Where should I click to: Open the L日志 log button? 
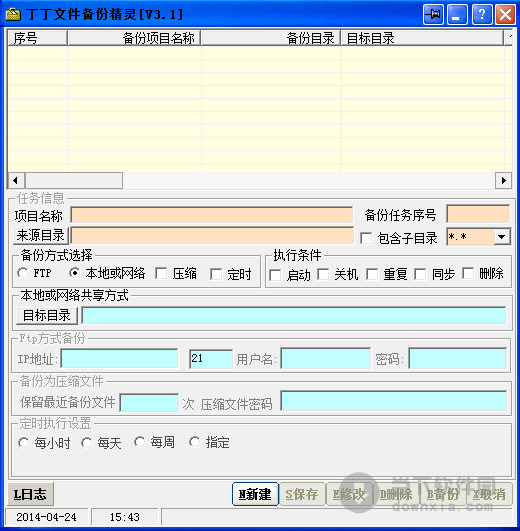tap(30, 494)
